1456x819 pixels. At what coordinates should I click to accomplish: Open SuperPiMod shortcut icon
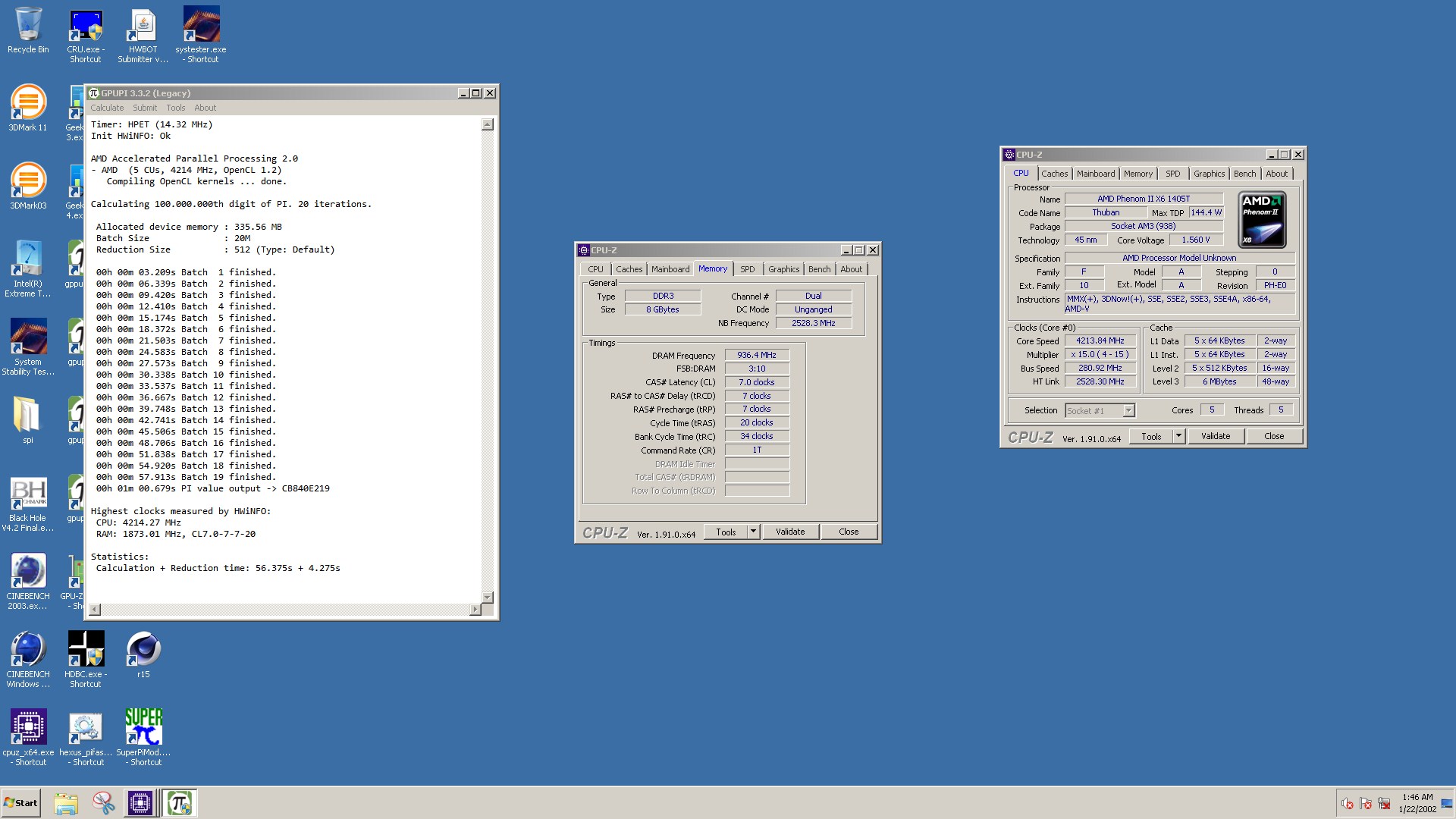coord(143,738)
